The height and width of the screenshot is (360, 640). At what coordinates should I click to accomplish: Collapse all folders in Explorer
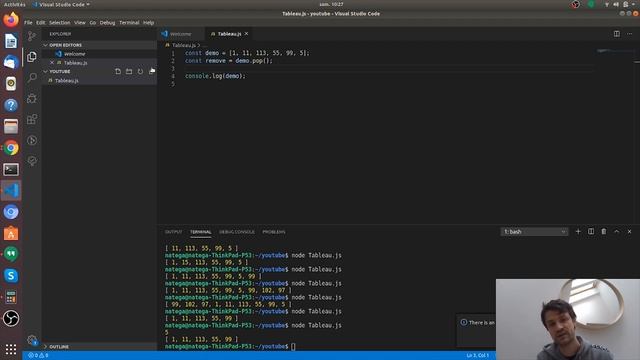tap(152, 71)
